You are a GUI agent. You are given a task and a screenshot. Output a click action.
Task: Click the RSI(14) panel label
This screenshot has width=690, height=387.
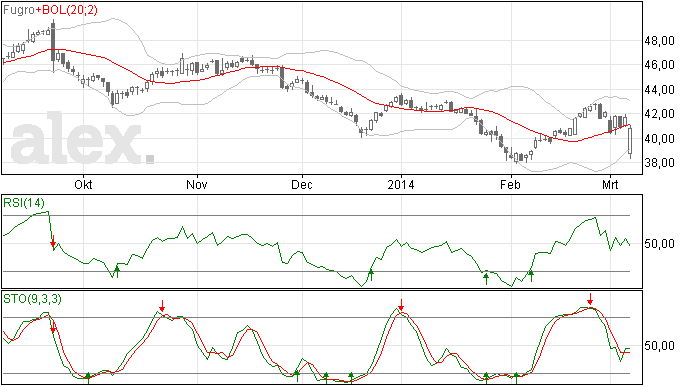coord(24,203)
